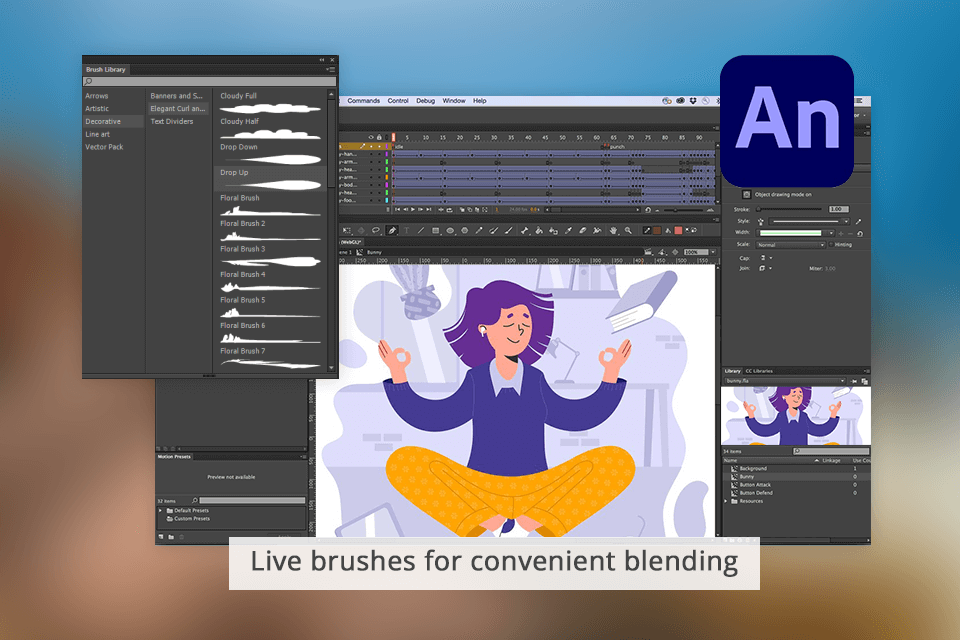Select the Bone tool
This screenshot has width=960, height=640.
pos(525,230)
